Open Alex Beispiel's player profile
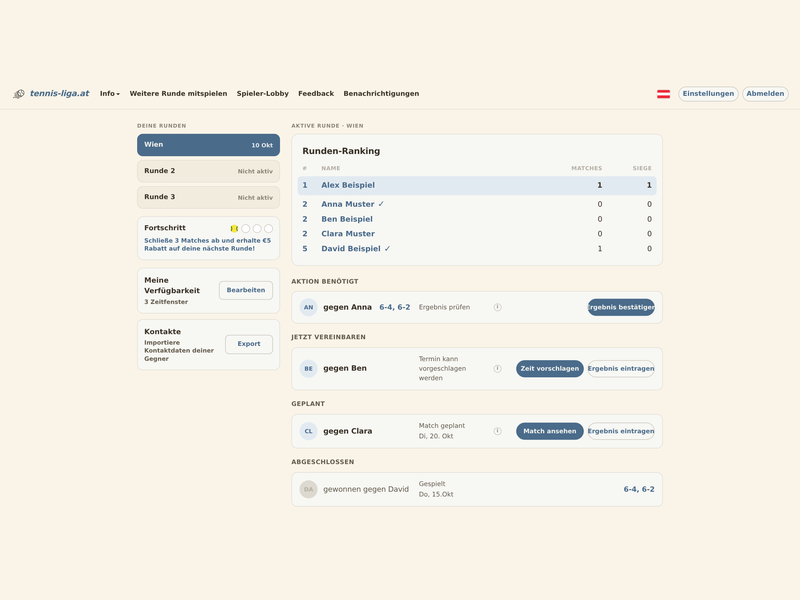The image size is (800, 600). click(x=348, y=185)
